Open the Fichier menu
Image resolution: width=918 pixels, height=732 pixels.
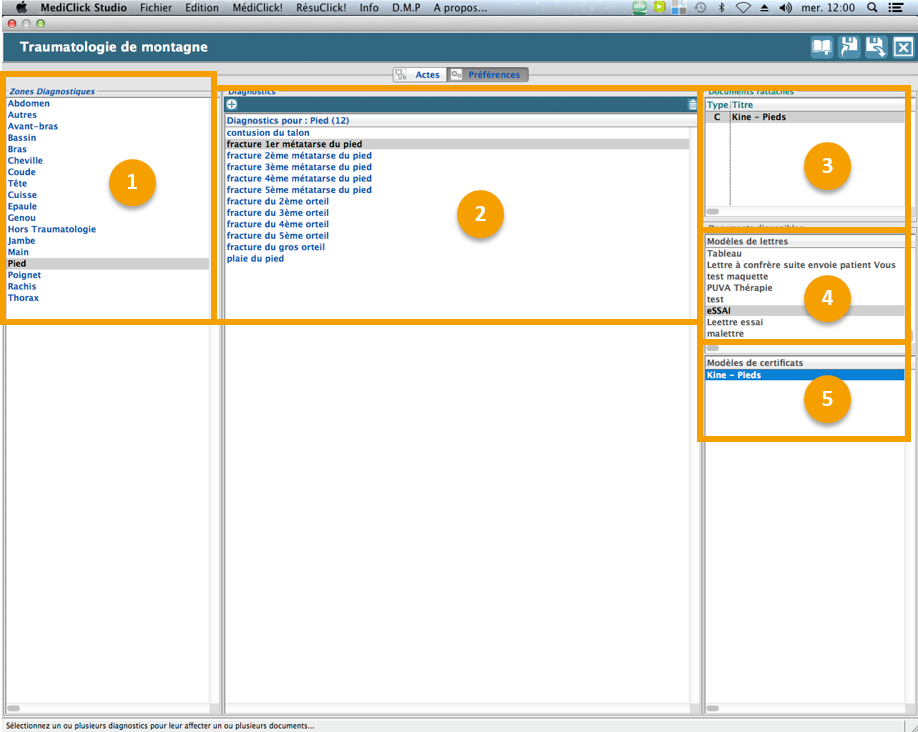156,8
